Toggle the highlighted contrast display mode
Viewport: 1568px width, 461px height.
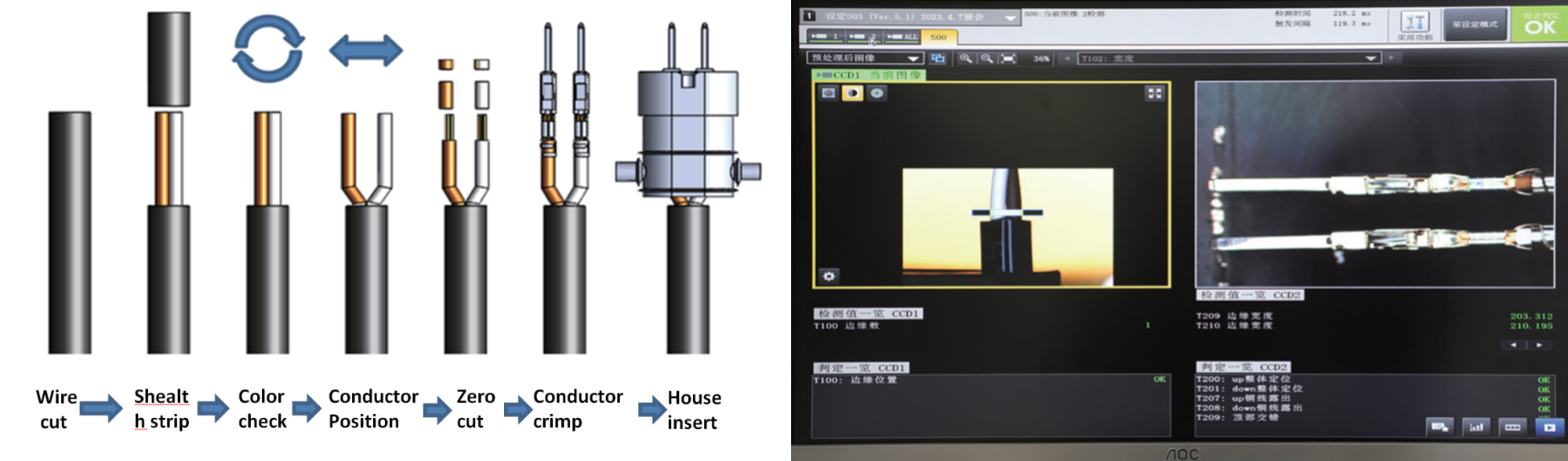[x=852, y=93]
